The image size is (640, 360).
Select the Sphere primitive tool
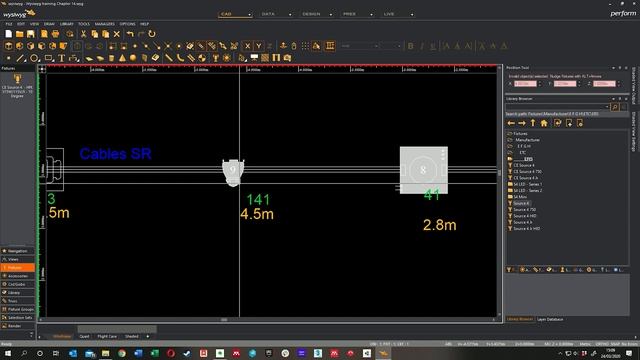click(133, 58)
